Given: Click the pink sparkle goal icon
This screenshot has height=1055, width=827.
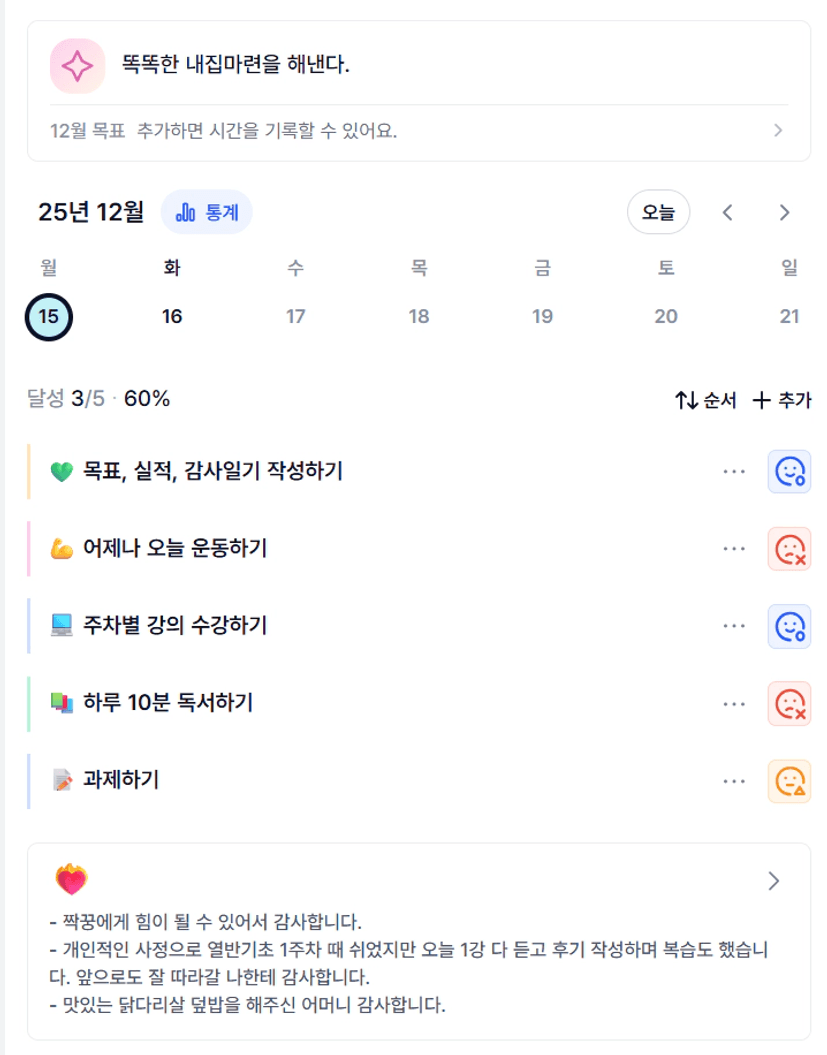Looking at the screenshot, I should tap(77, 66).
